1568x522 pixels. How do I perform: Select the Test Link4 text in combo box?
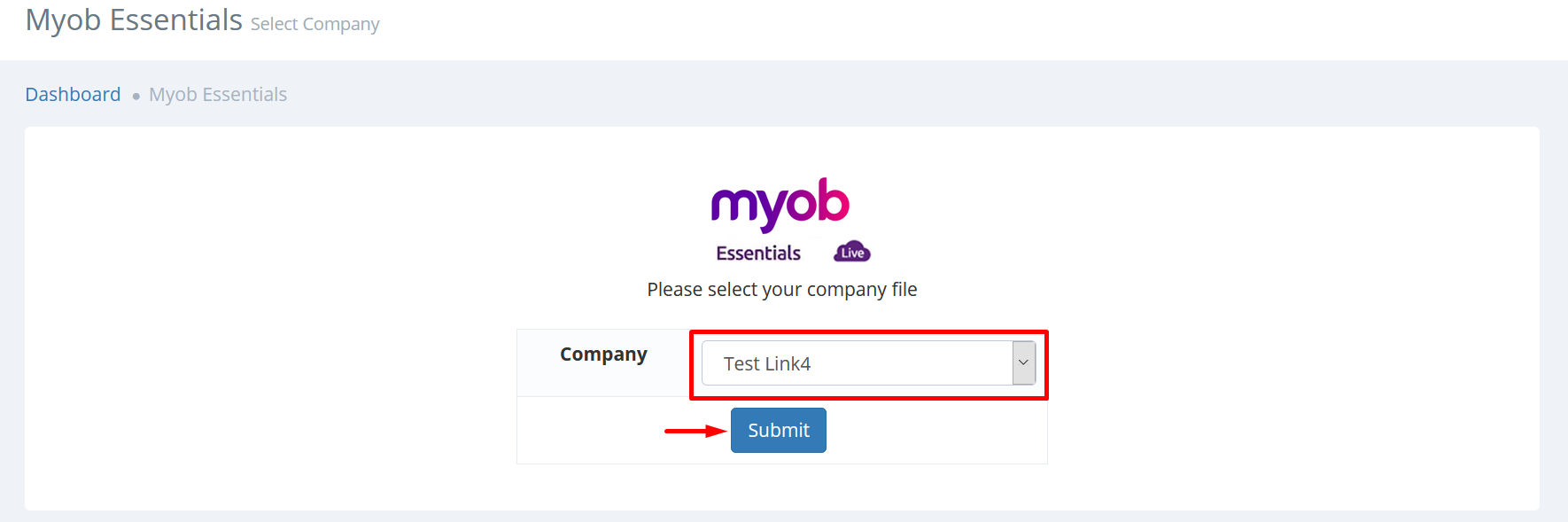tap(767, 363)
